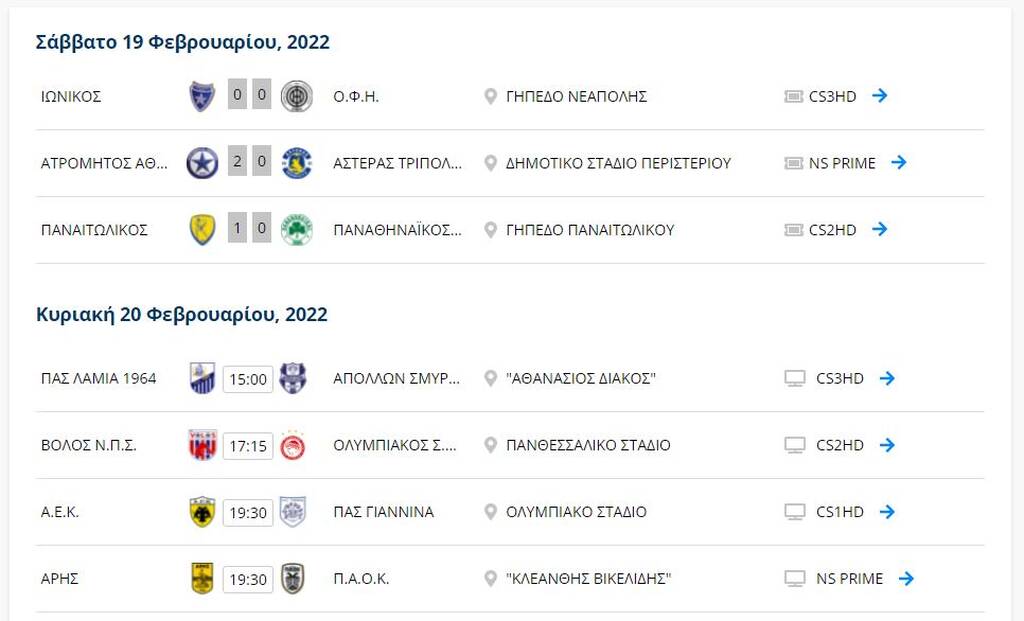Click the Olympiakos red crest
The height and width of the screenshot is (621, 1024).
(293, 445)
